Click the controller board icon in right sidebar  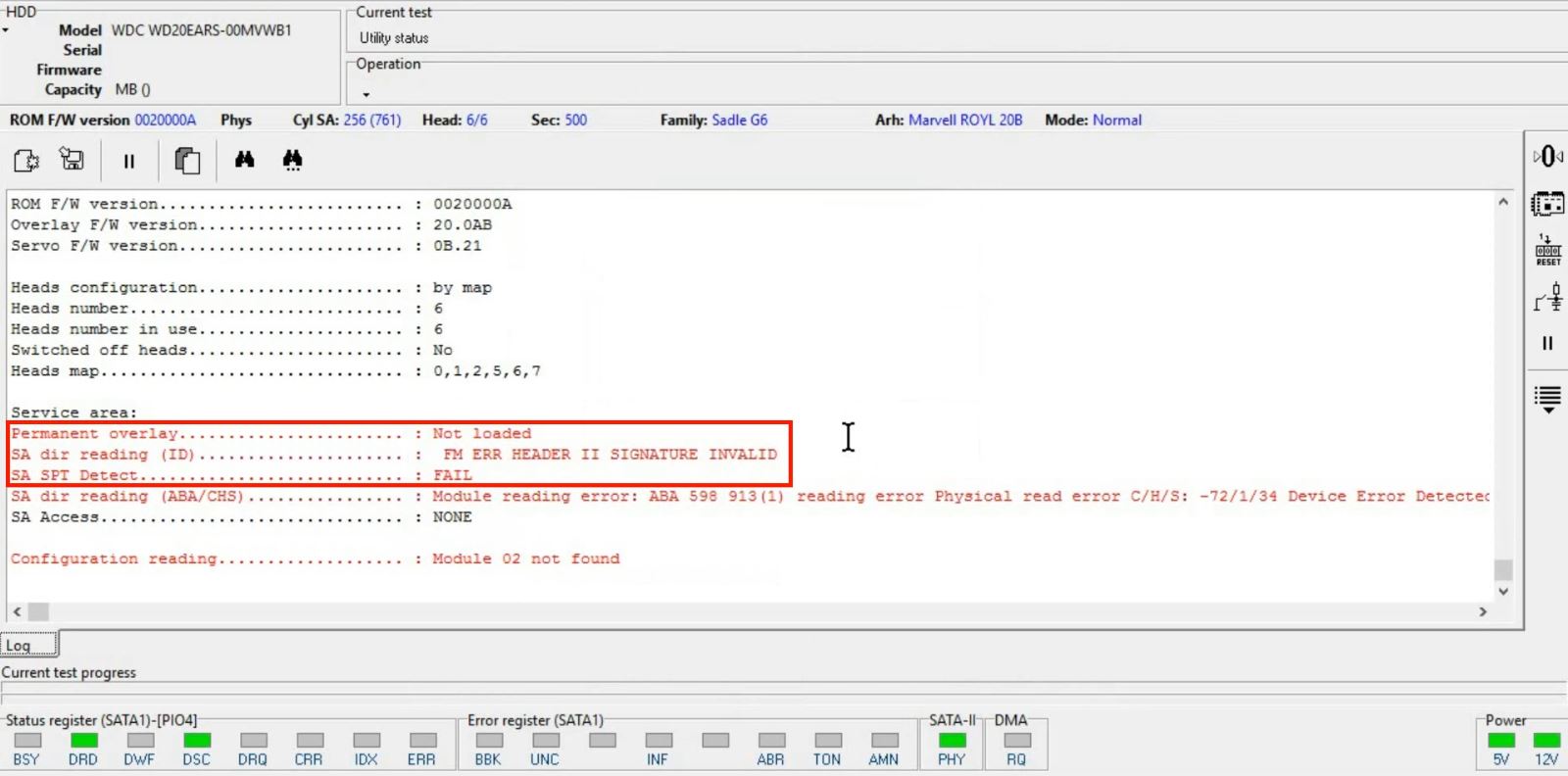tap(1547, 204)
